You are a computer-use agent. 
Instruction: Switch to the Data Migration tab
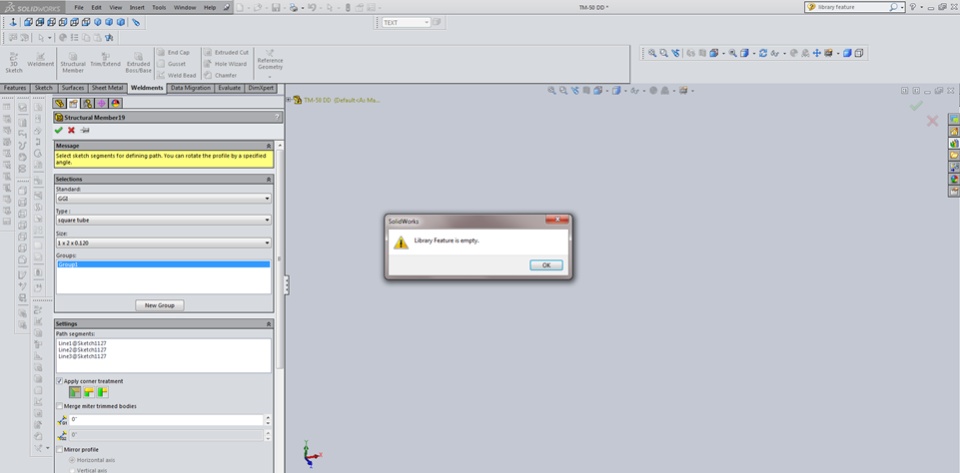point(190,88)
